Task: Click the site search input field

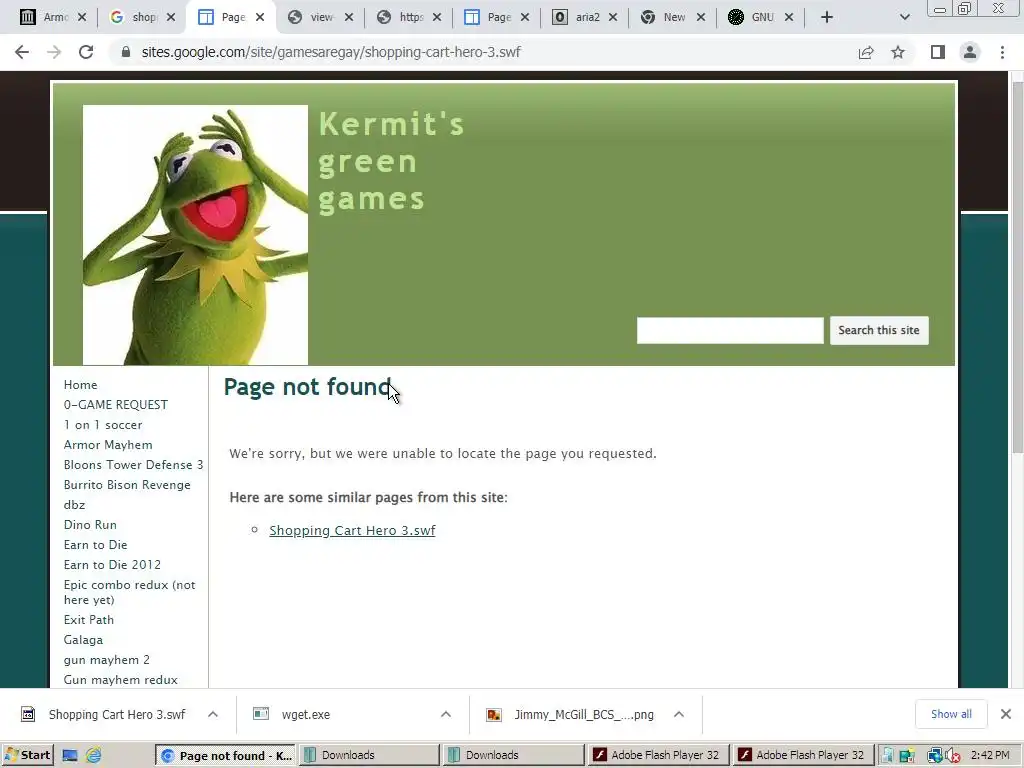Action: [730, 330]
